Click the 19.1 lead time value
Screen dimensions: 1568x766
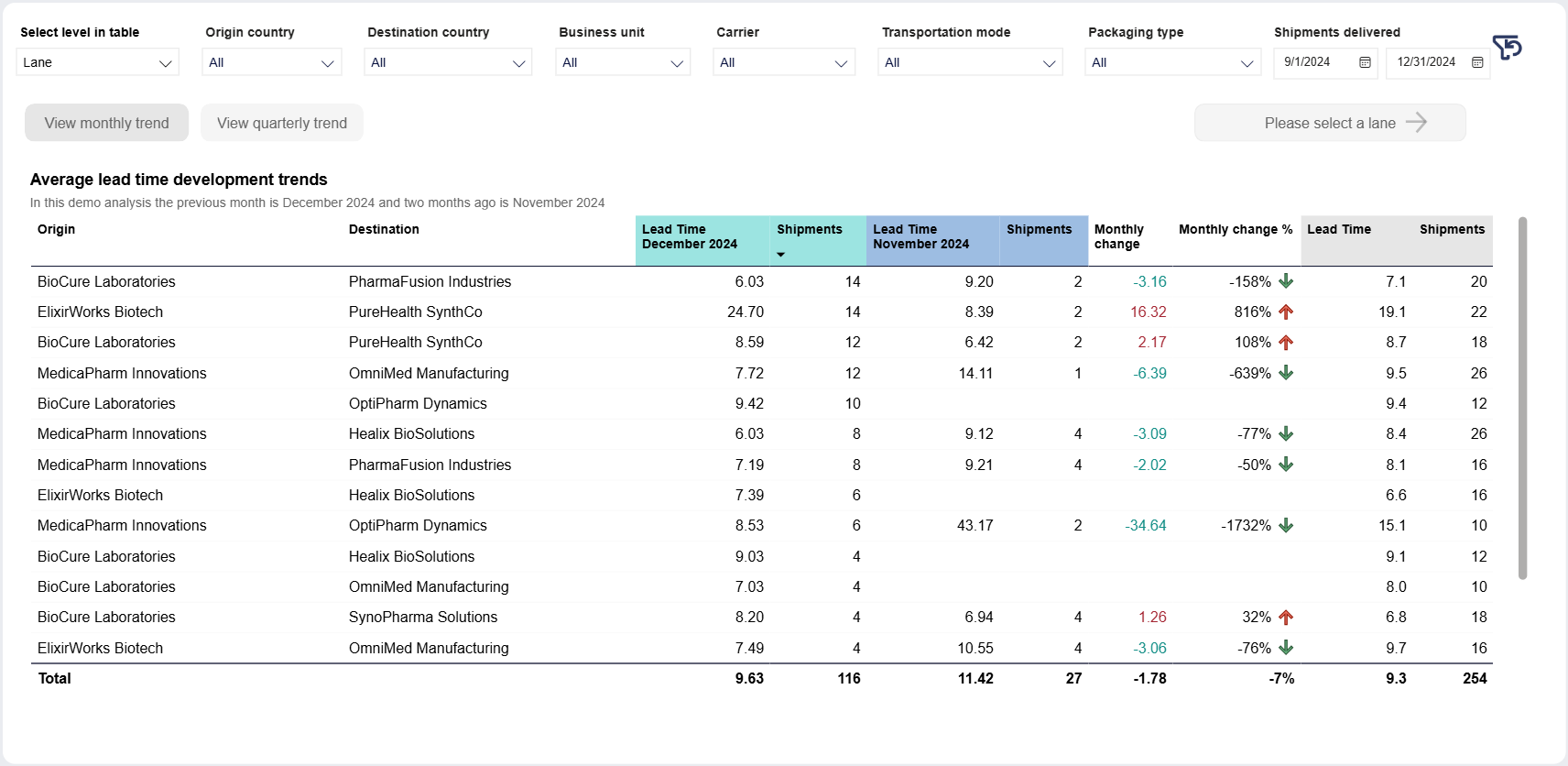(x=1392, y=312)
